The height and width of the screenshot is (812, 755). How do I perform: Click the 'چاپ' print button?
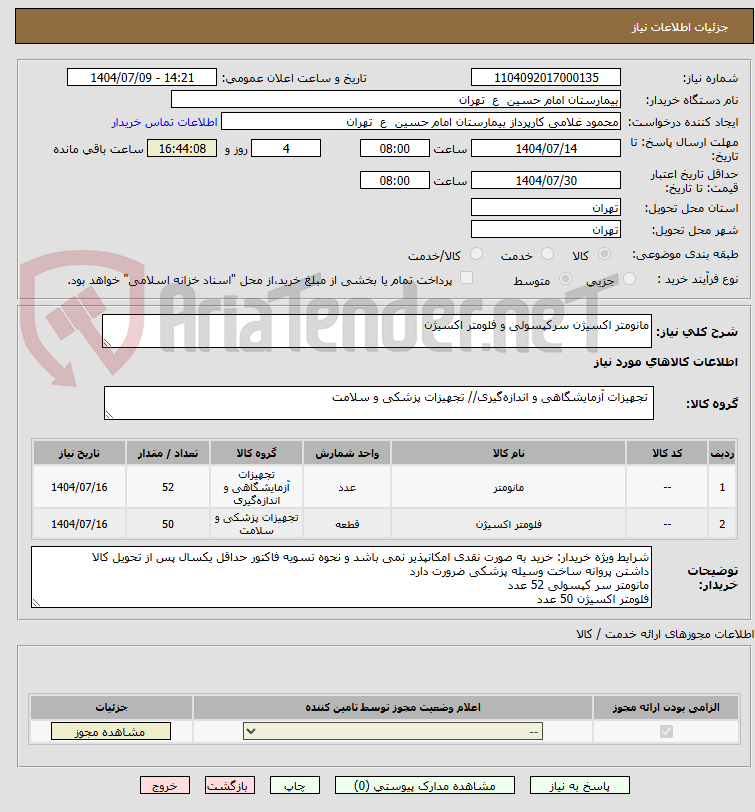point(295,786)
